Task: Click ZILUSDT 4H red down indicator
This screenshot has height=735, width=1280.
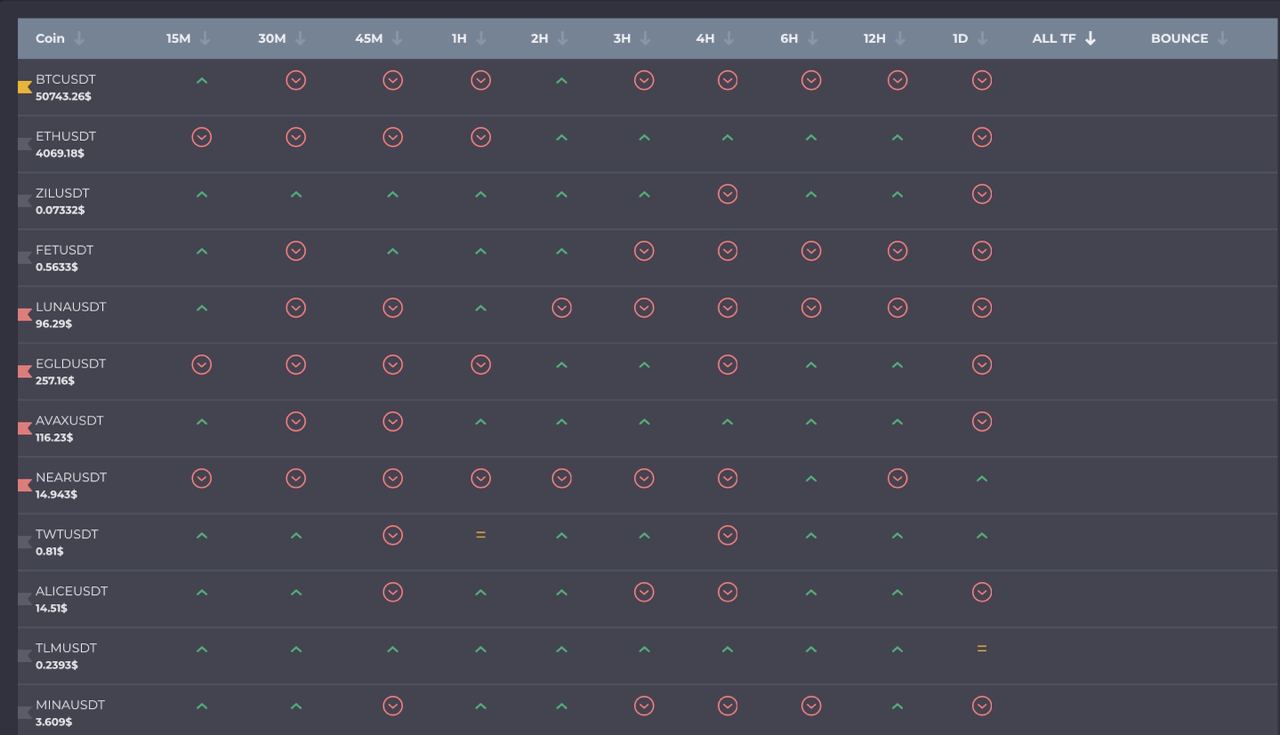Action: click(728, 194)
